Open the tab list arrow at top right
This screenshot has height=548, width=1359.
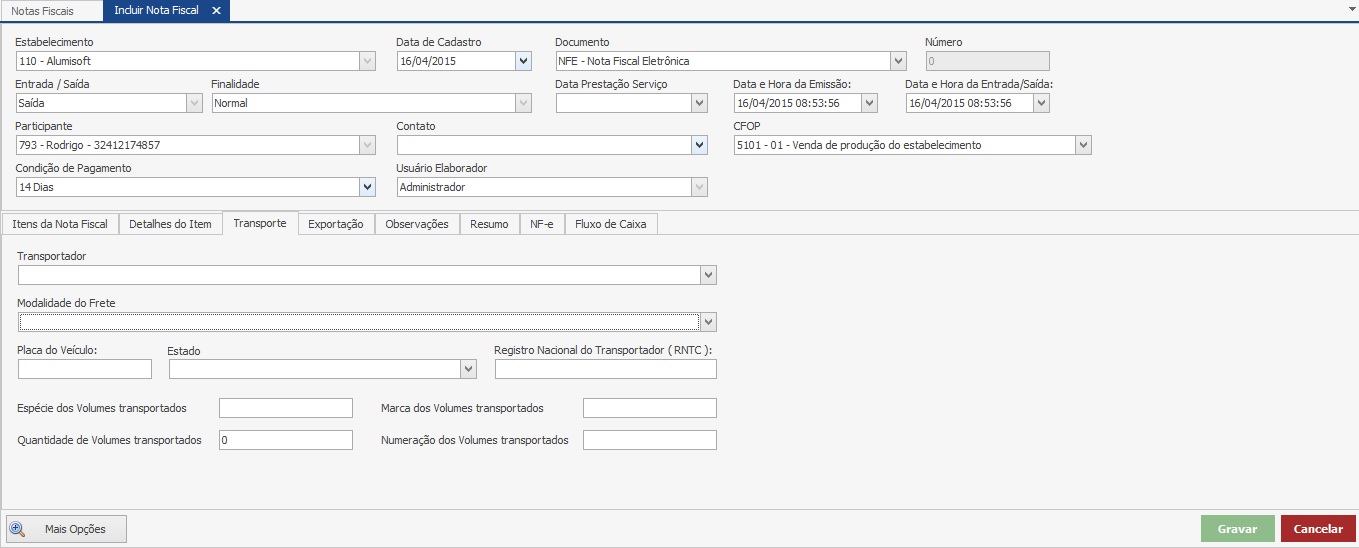pos(1350,7)
